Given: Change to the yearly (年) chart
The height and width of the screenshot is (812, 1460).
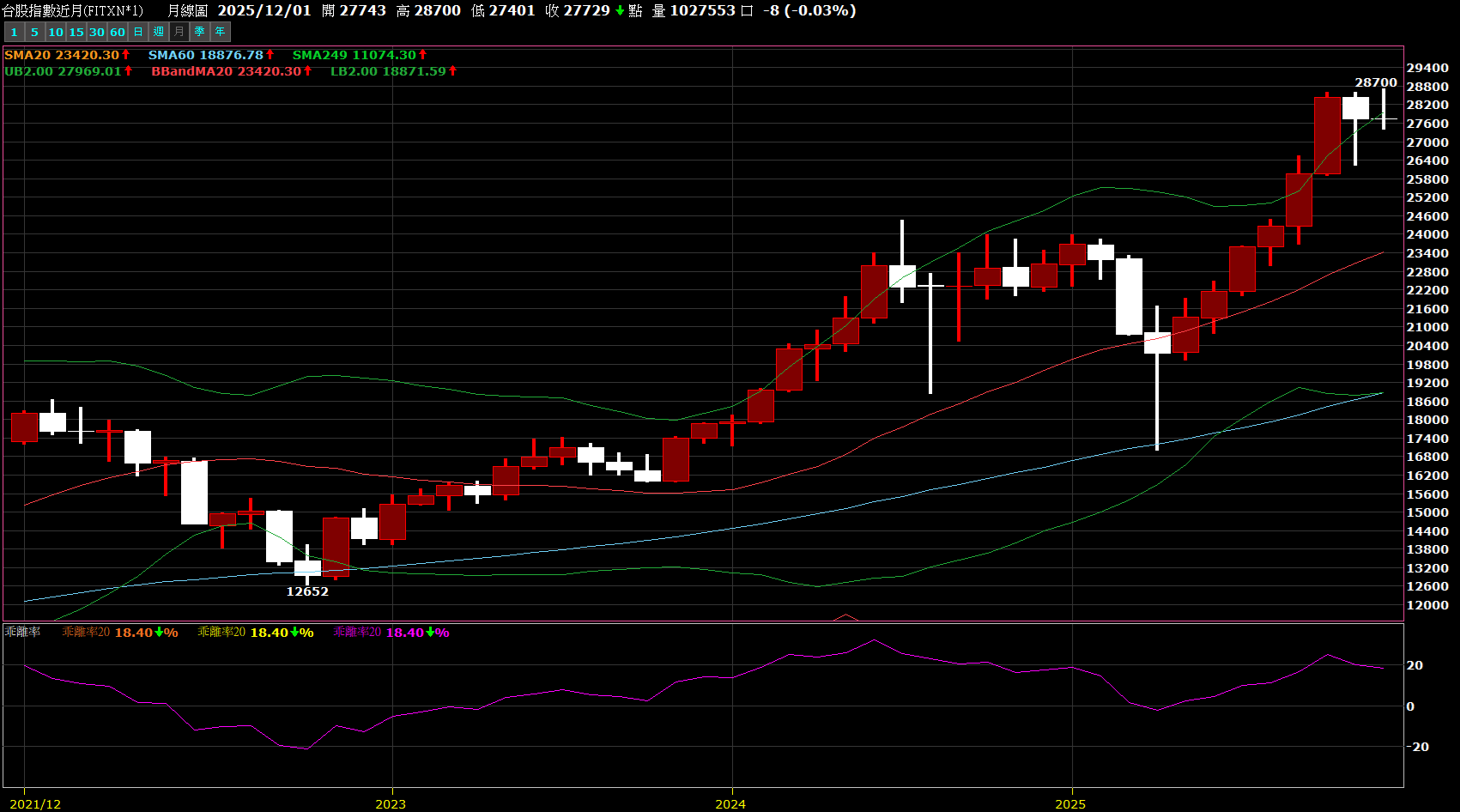Looking at the screenshot, I should point(221,32).
